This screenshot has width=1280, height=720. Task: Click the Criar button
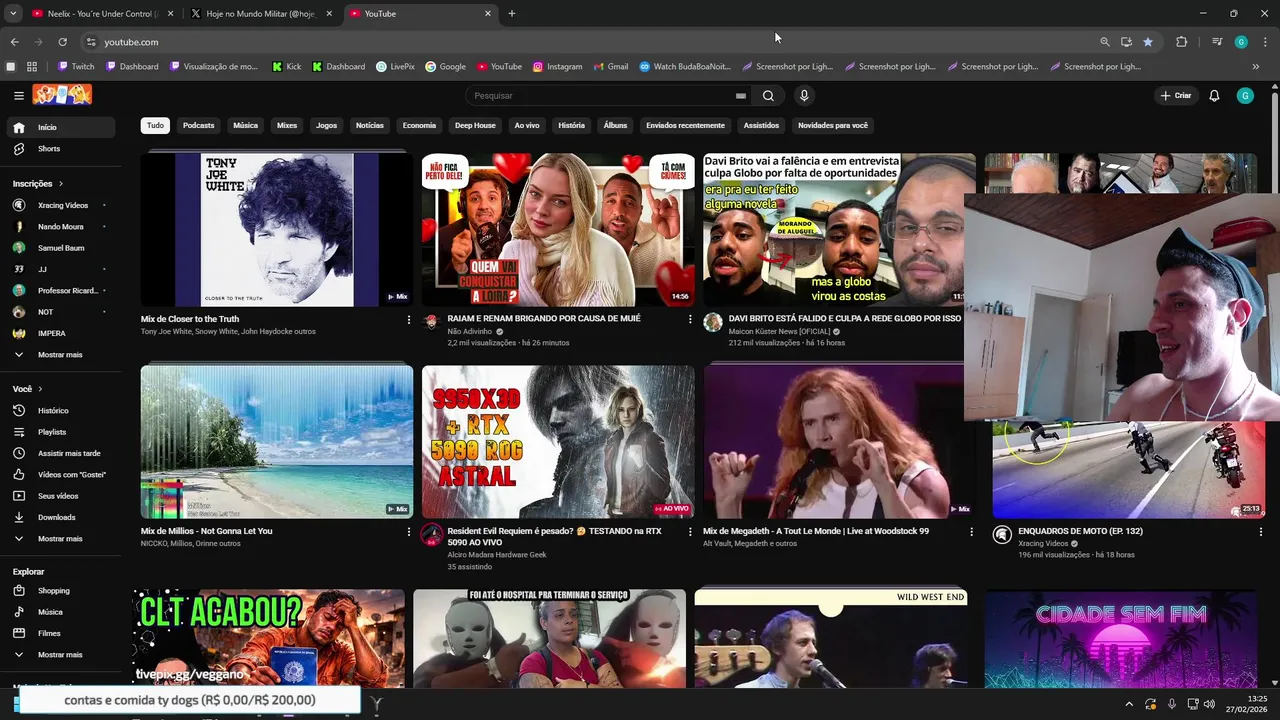1176,96
